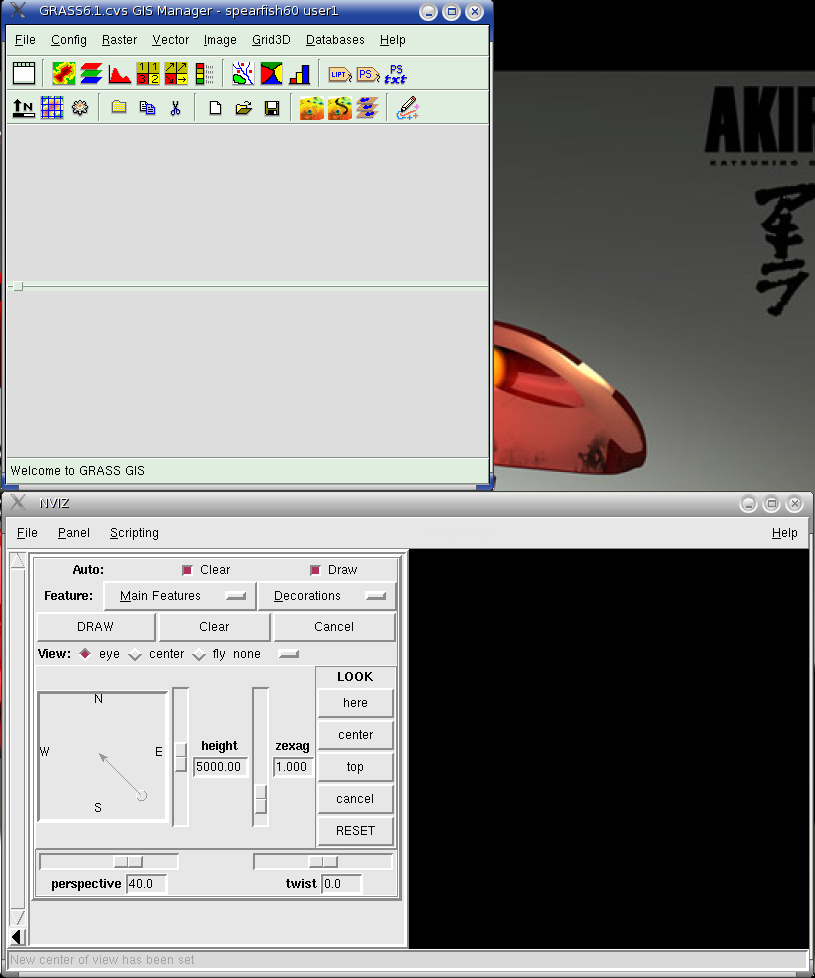
Task: Click the DRAW button in NVIZ
Action: pos(95,627)
